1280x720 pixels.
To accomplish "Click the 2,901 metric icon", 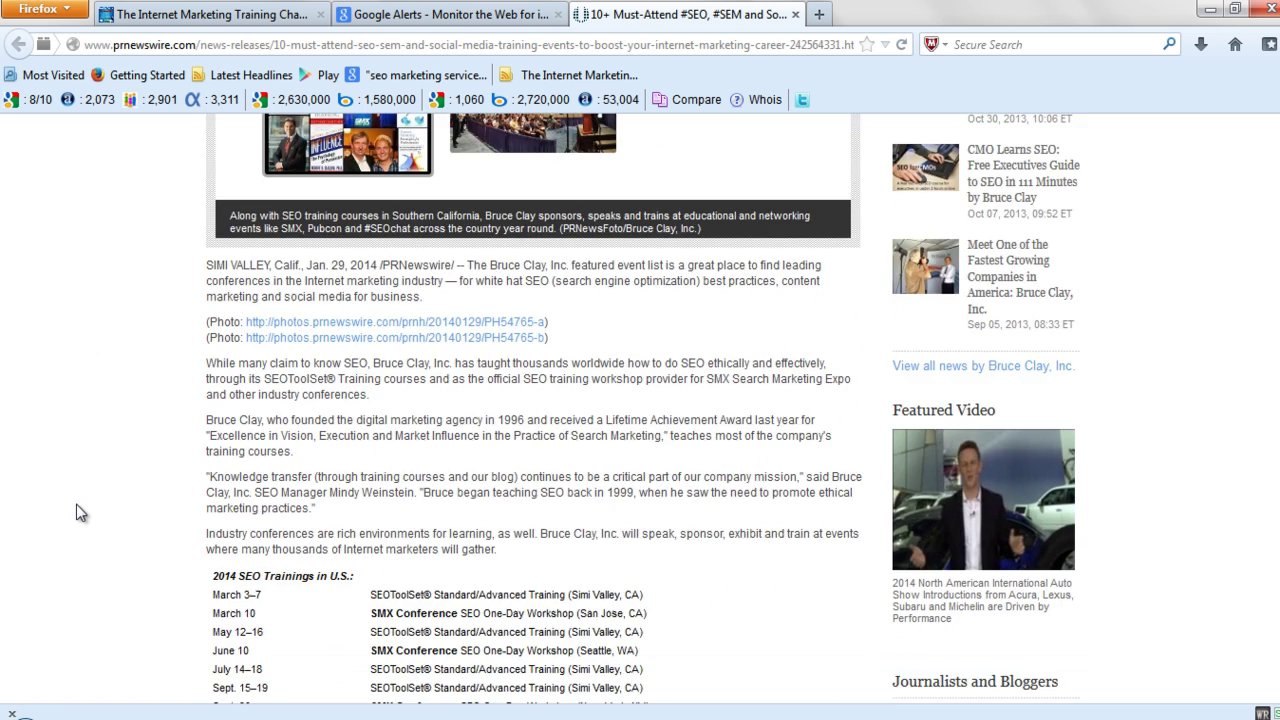I will pyautogui.click(x=131, y=100).
